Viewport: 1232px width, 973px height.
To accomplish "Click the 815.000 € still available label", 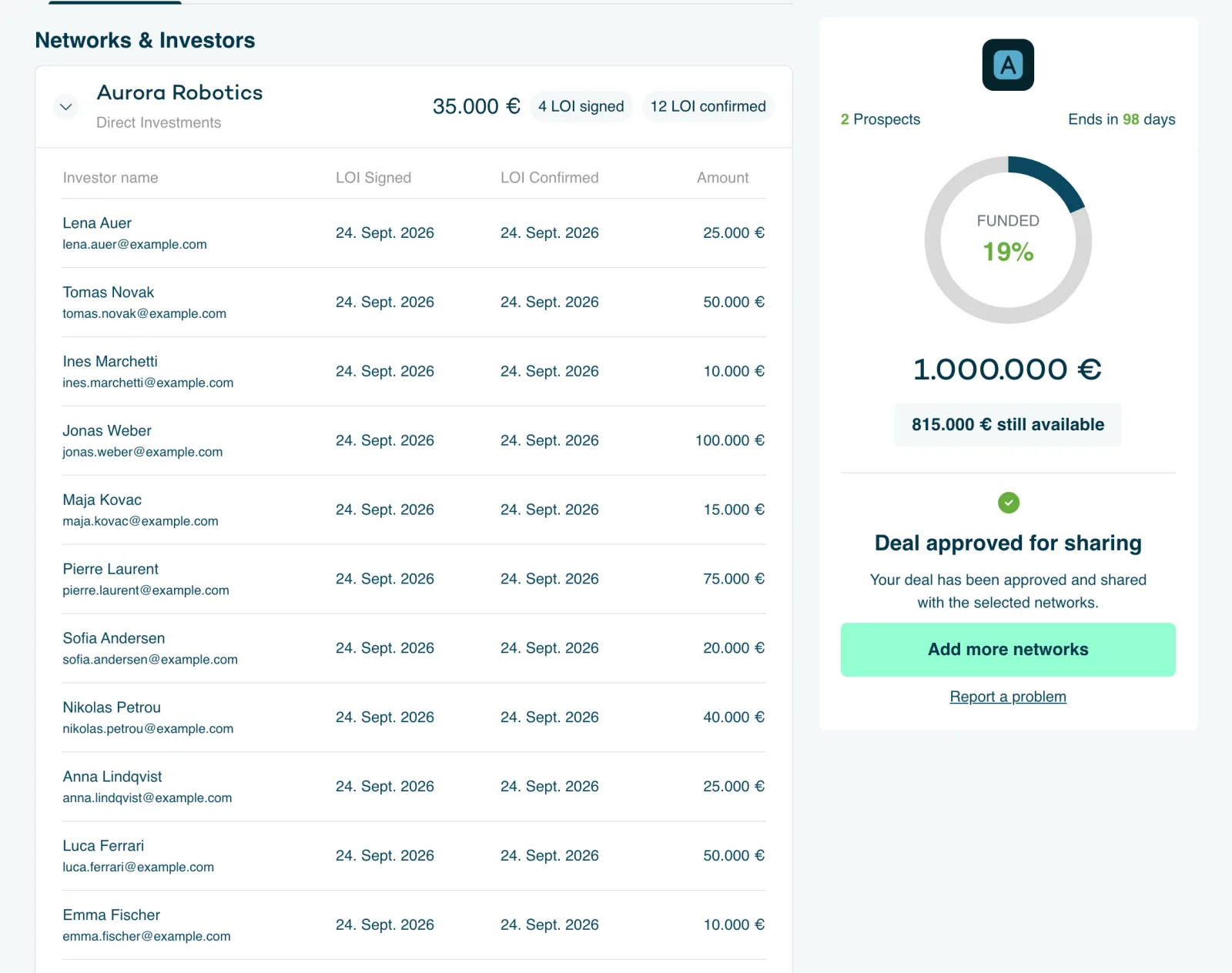I will (1008, 425).
